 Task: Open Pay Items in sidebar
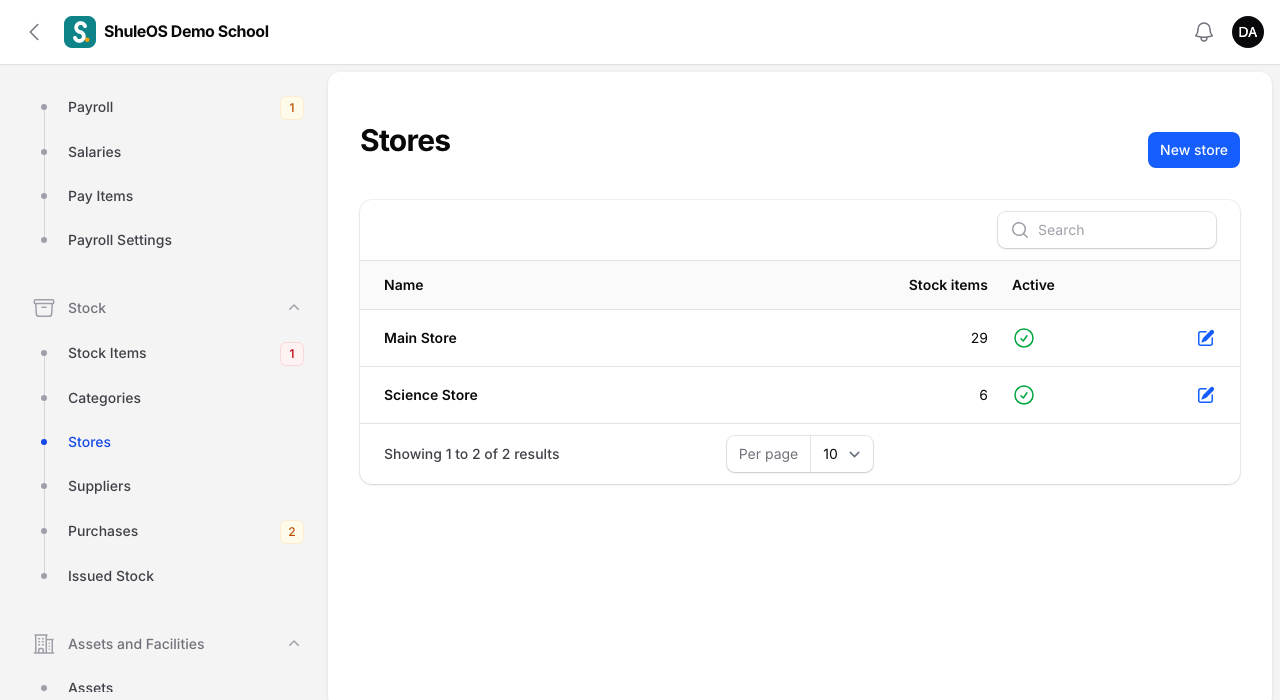[100, 196]
